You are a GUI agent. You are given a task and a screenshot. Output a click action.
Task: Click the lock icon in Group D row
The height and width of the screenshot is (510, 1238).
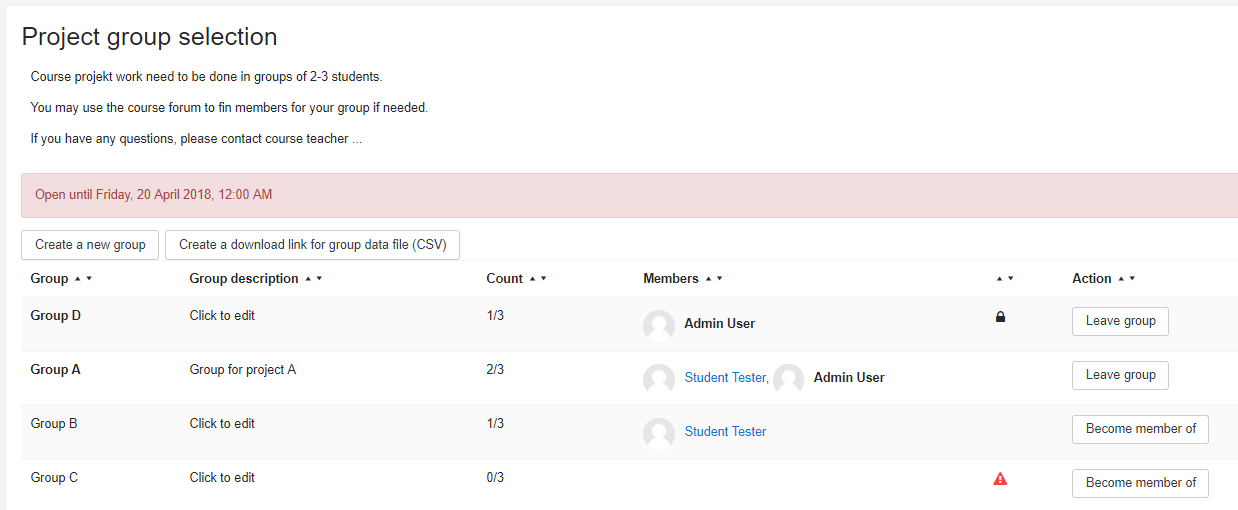click(x=1000, y=317)
